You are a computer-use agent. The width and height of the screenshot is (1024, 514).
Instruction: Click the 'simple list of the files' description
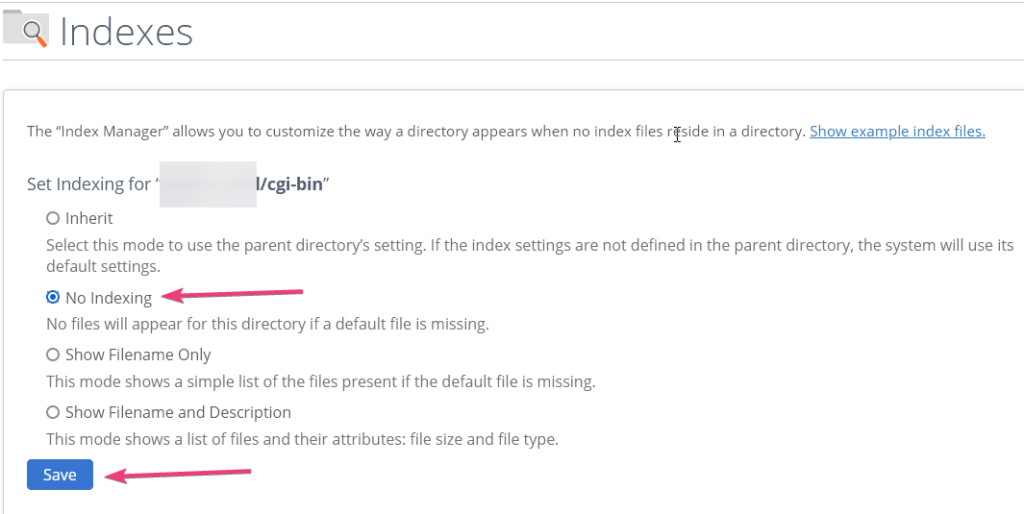coord(321,381)
